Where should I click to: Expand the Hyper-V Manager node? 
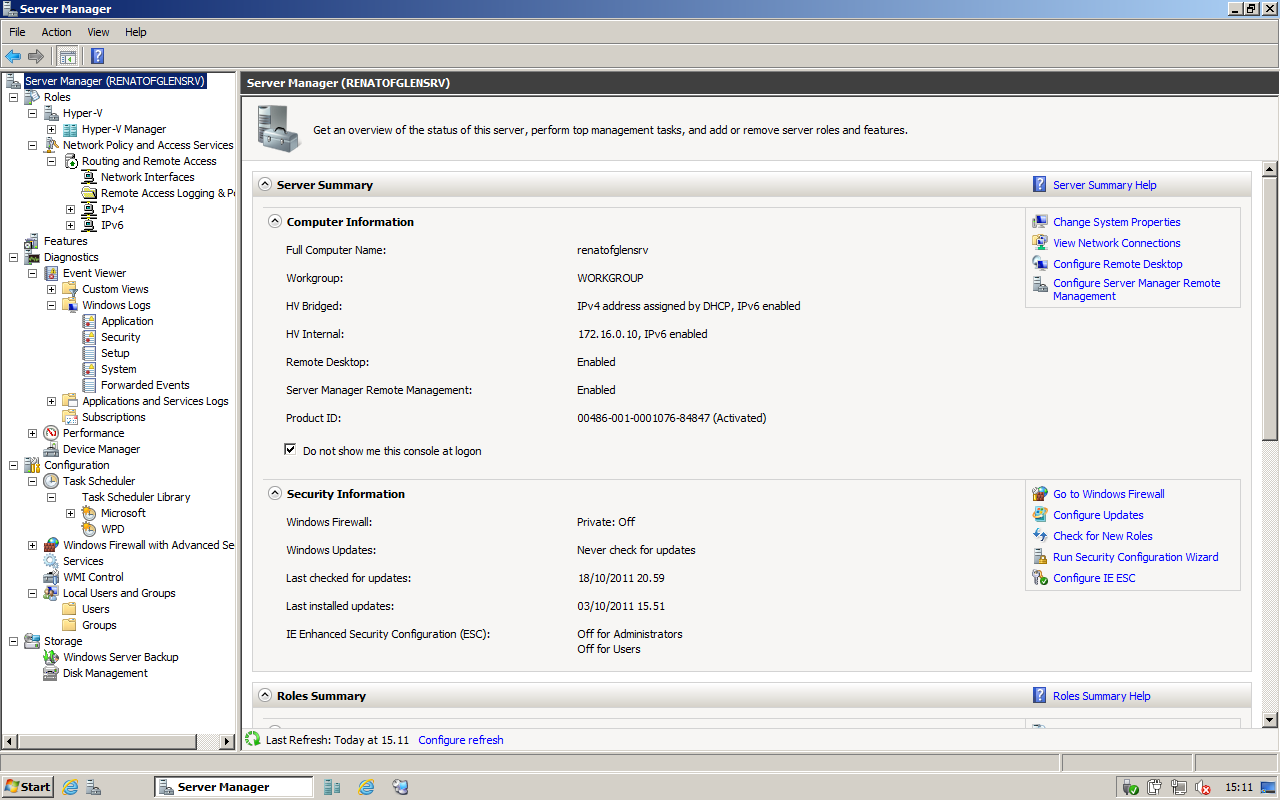(x=51, y=129)
